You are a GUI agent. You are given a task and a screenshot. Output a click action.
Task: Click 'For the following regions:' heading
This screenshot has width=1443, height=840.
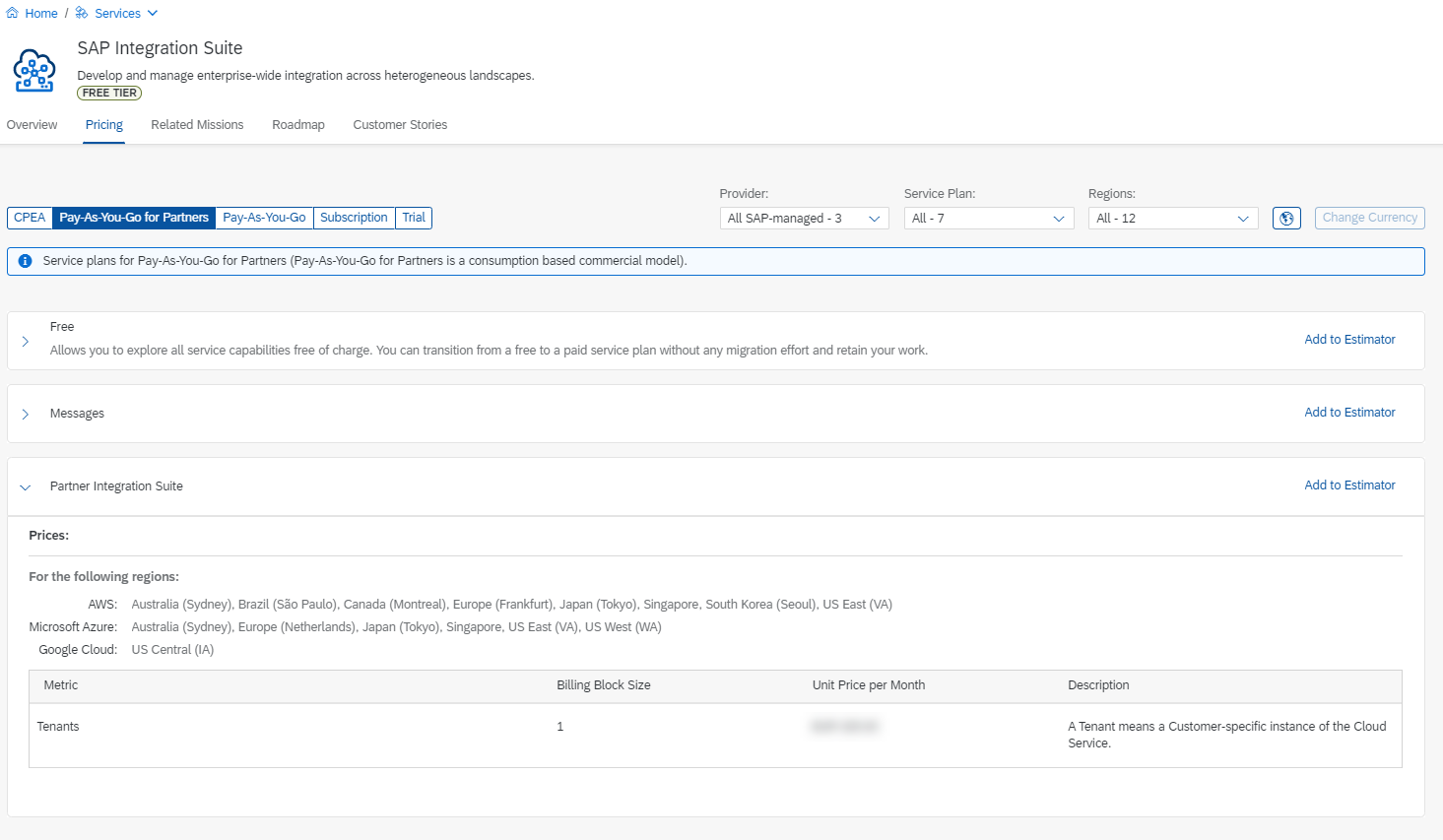103,577
